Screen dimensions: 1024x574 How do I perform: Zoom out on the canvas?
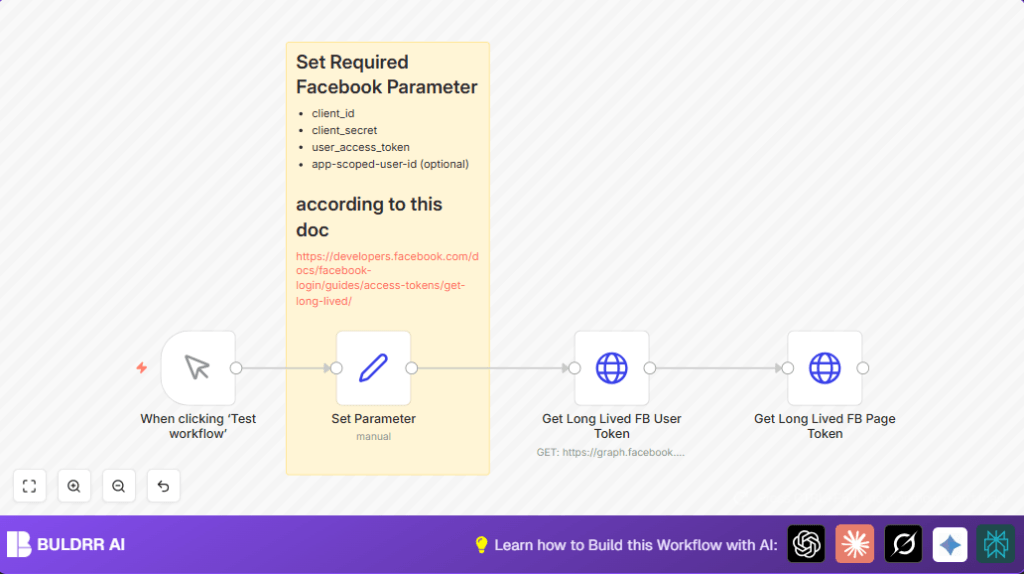(x=119, y=486)
